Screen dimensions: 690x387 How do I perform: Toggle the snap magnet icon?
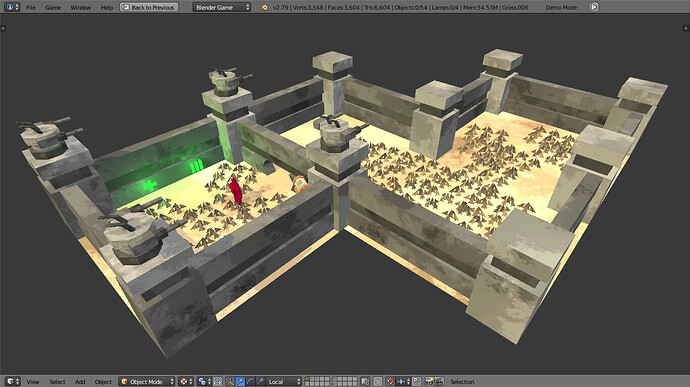(391, 382)
